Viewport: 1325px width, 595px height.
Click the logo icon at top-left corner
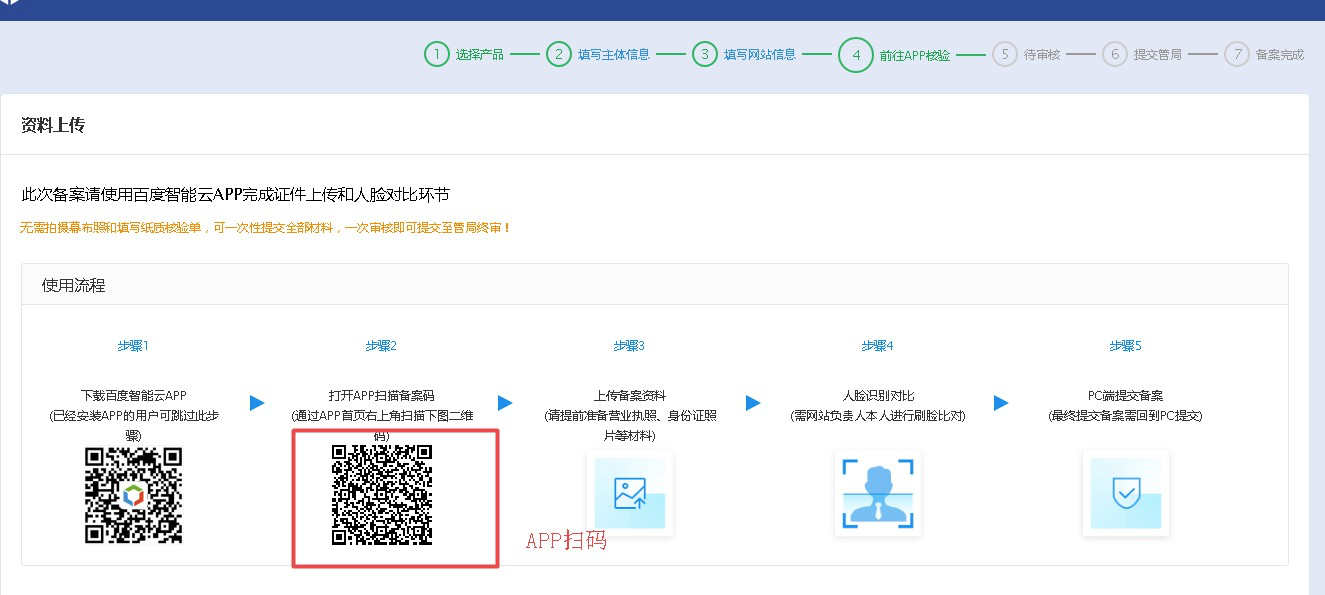[x=10, y=3]
